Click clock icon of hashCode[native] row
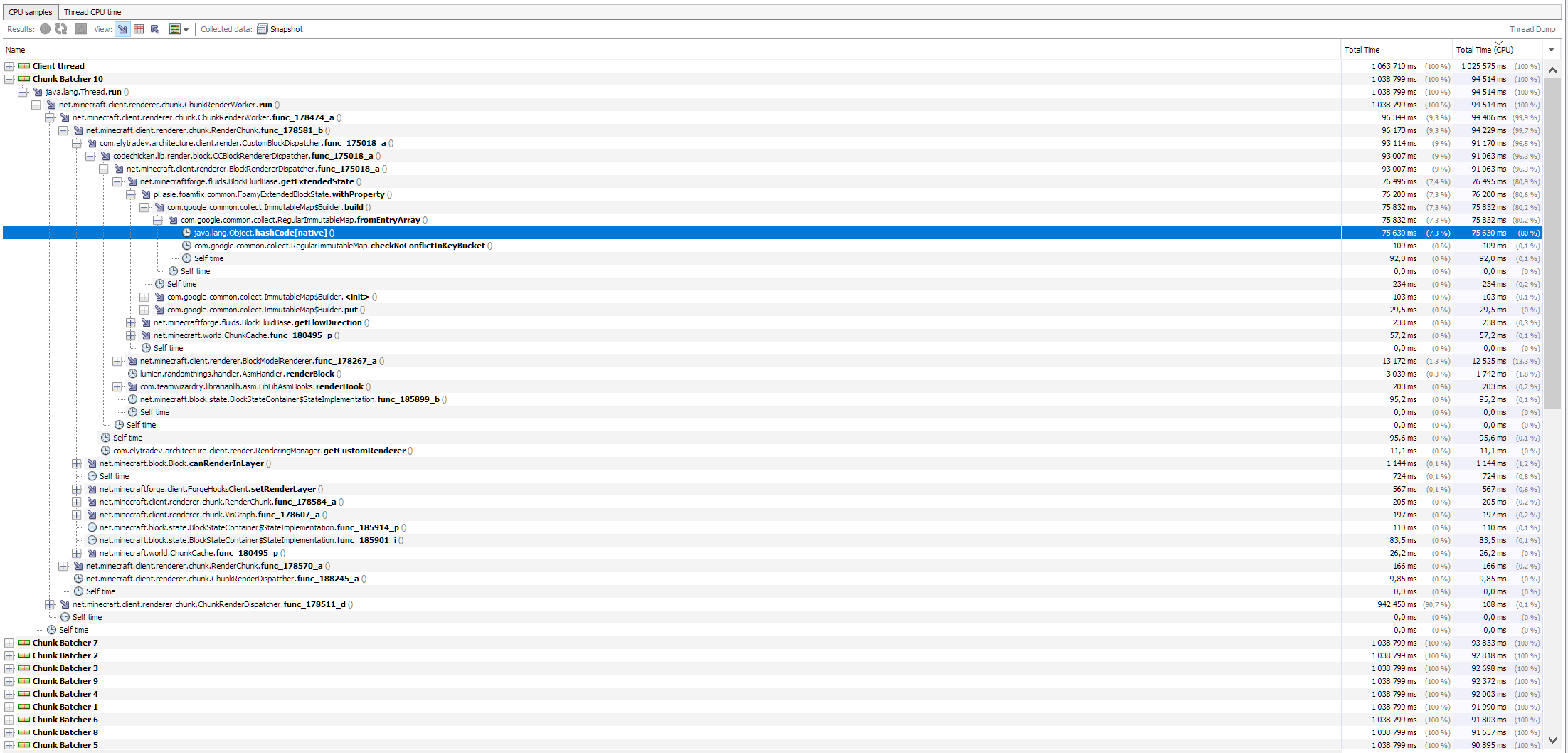The width and height of the screenshot is (1568, 753). (x=186, y=233)
